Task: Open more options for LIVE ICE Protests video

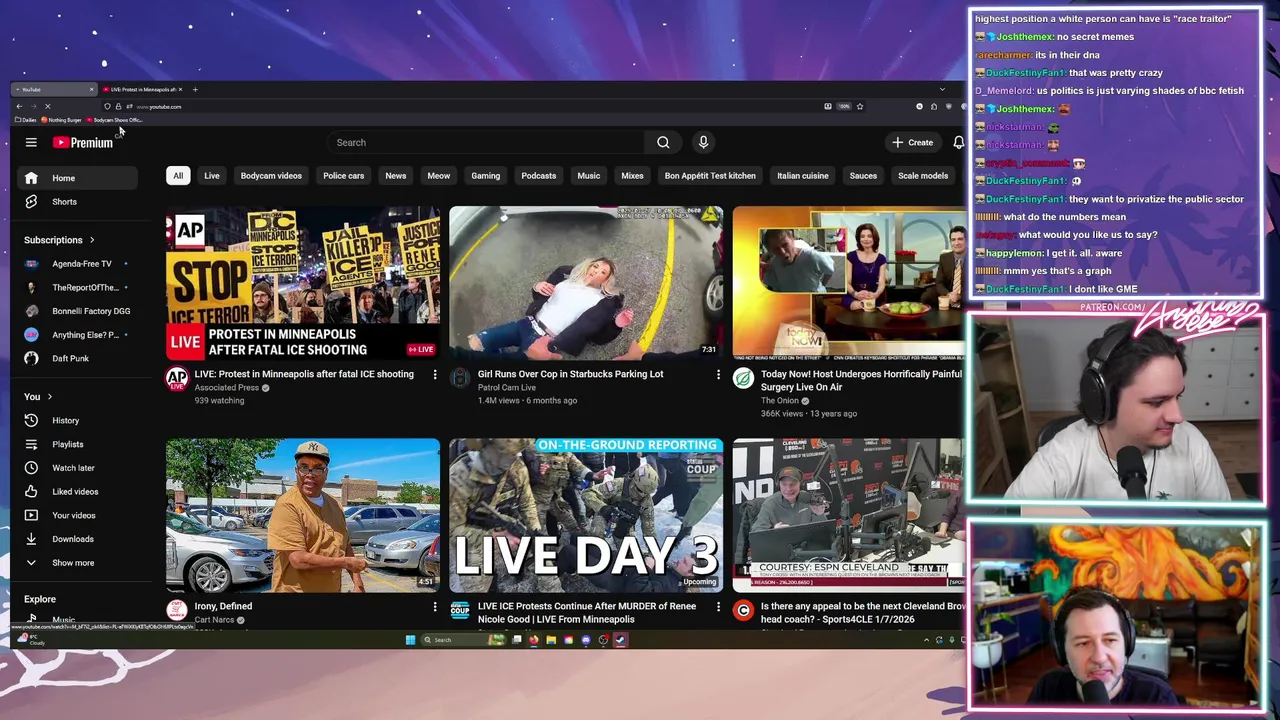Action: 717,607
